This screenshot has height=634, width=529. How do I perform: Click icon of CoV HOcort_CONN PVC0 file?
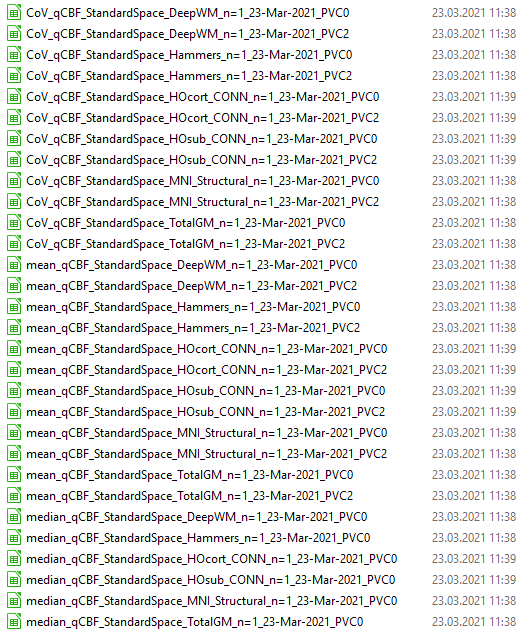pyautogui.click(x=14, y=97)
